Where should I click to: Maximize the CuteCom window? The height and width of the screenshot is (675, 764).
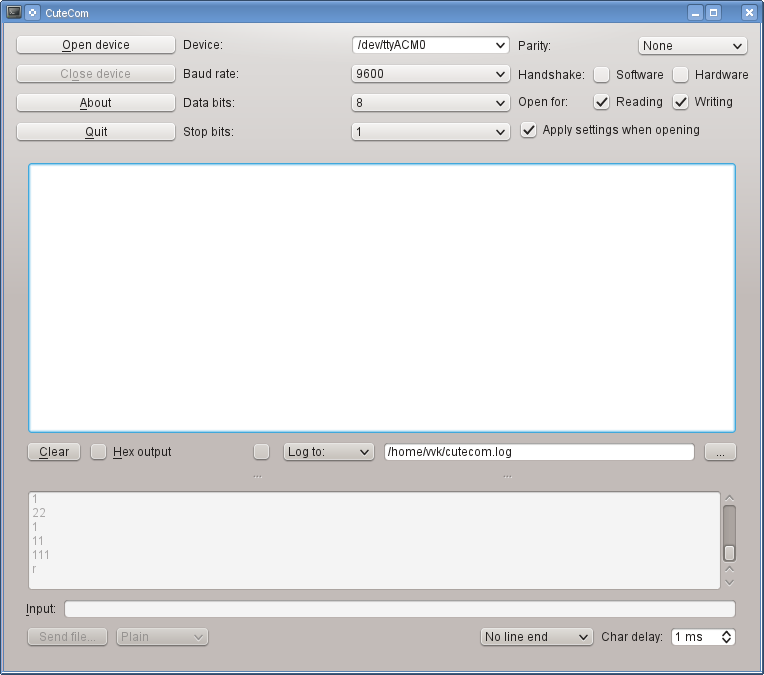click(713, 13)
